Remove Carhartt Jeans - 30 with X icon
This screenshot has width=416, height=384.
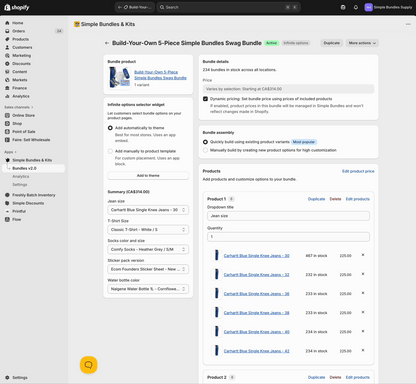(x=363, y=255)
